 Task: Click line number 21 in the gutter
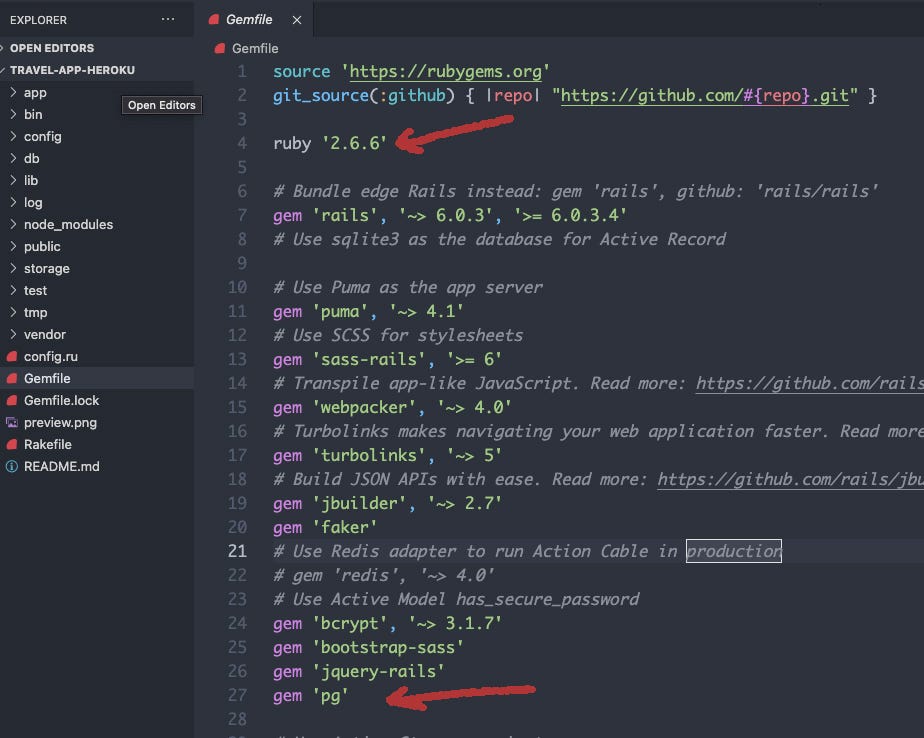(237, 551)
